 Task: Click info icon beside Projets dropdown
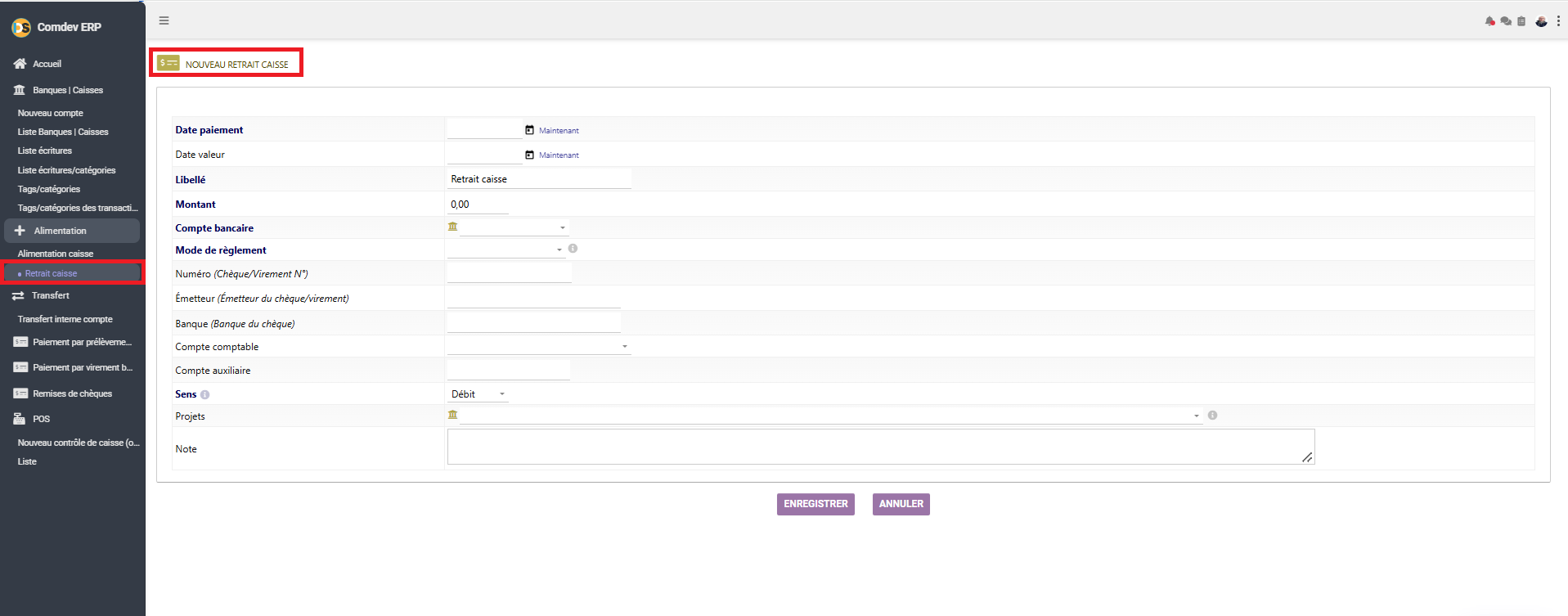click(x=1212, y=416)
